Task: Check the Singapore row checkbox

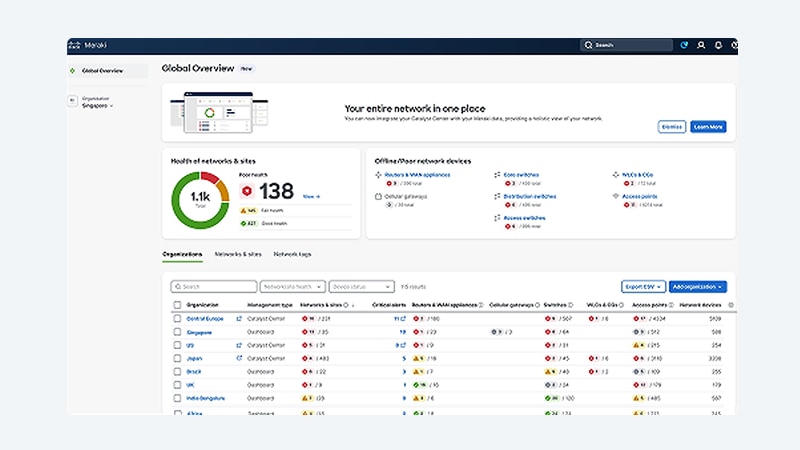Action: pos(177,332)
